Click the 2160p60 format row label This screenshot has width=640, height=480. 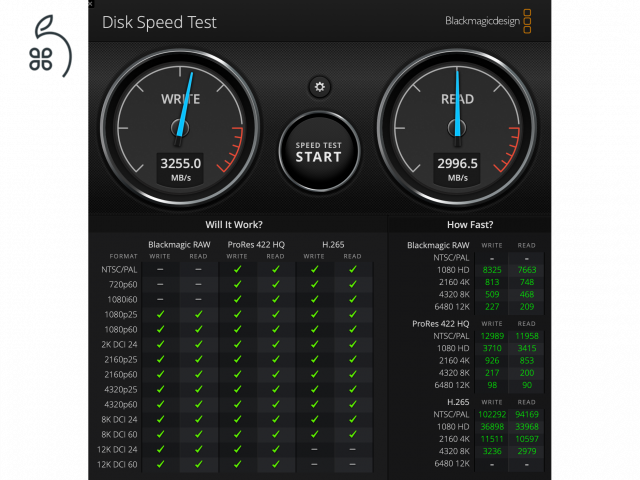[x=121, y=374]
